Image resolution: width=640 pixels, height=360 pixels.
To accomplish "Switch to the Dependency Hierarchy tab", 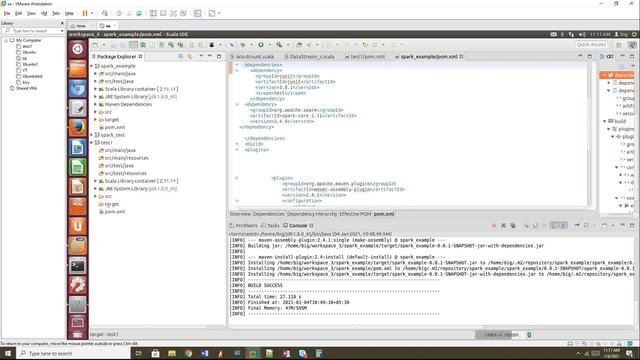I will coord(312,214).
